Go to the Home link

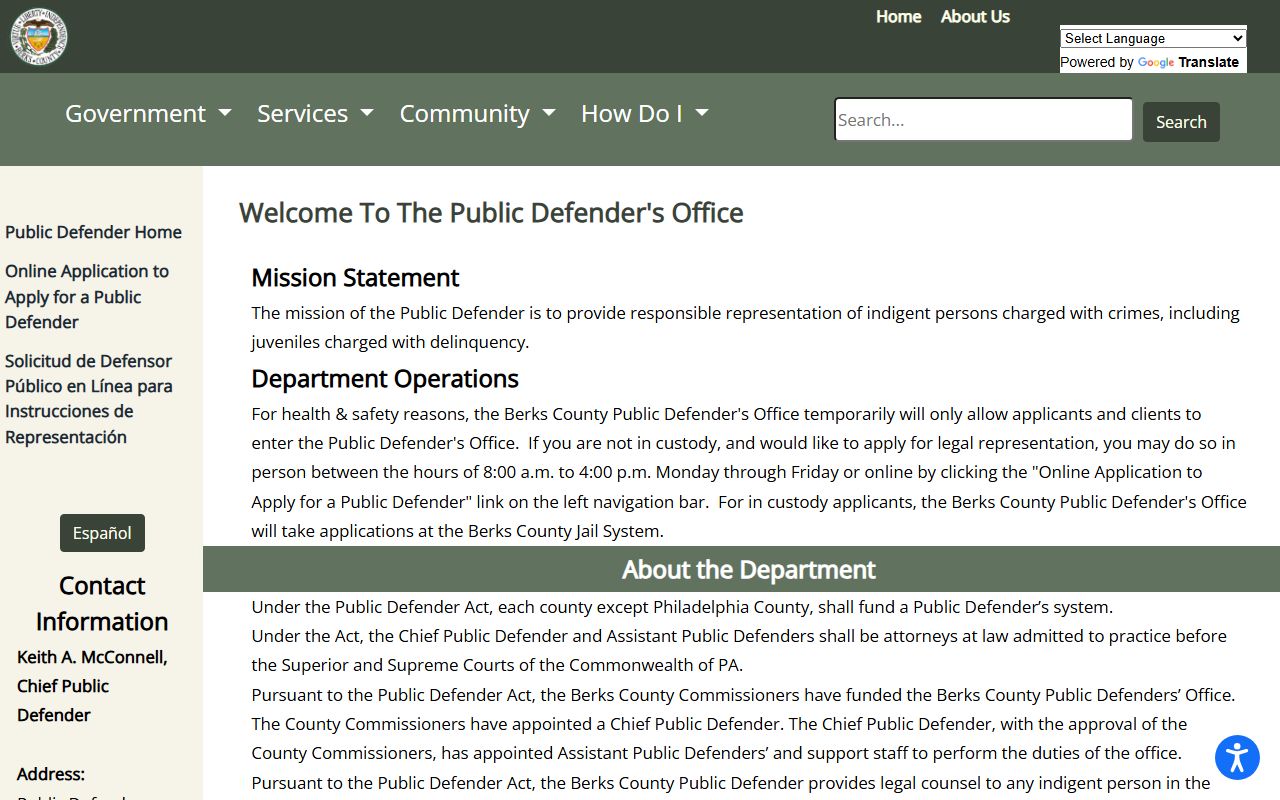[898, 17]
